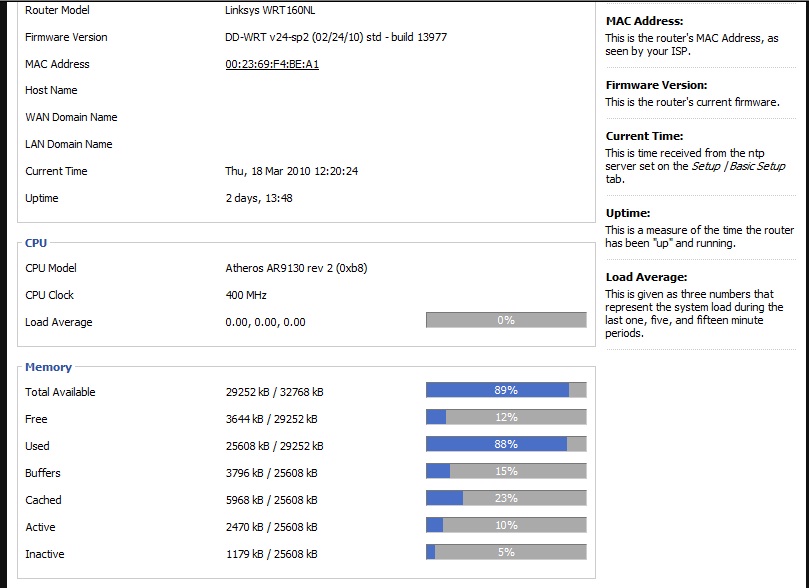Click the CPU section heading

pyautogui.click(x=36, y=243)
